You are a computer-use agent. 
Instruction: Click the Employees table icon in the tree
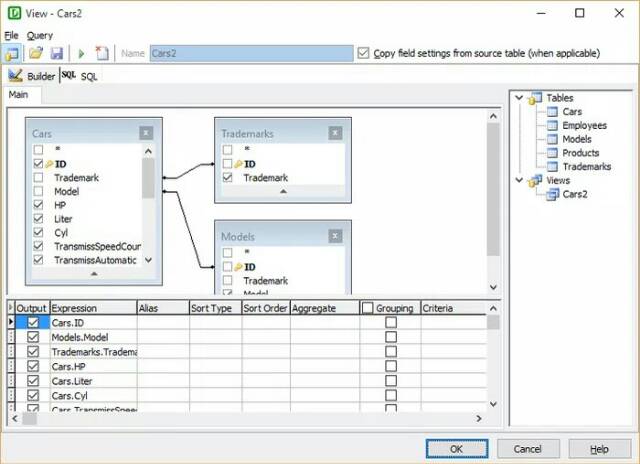pyautogui.click(x=552, y=126)
